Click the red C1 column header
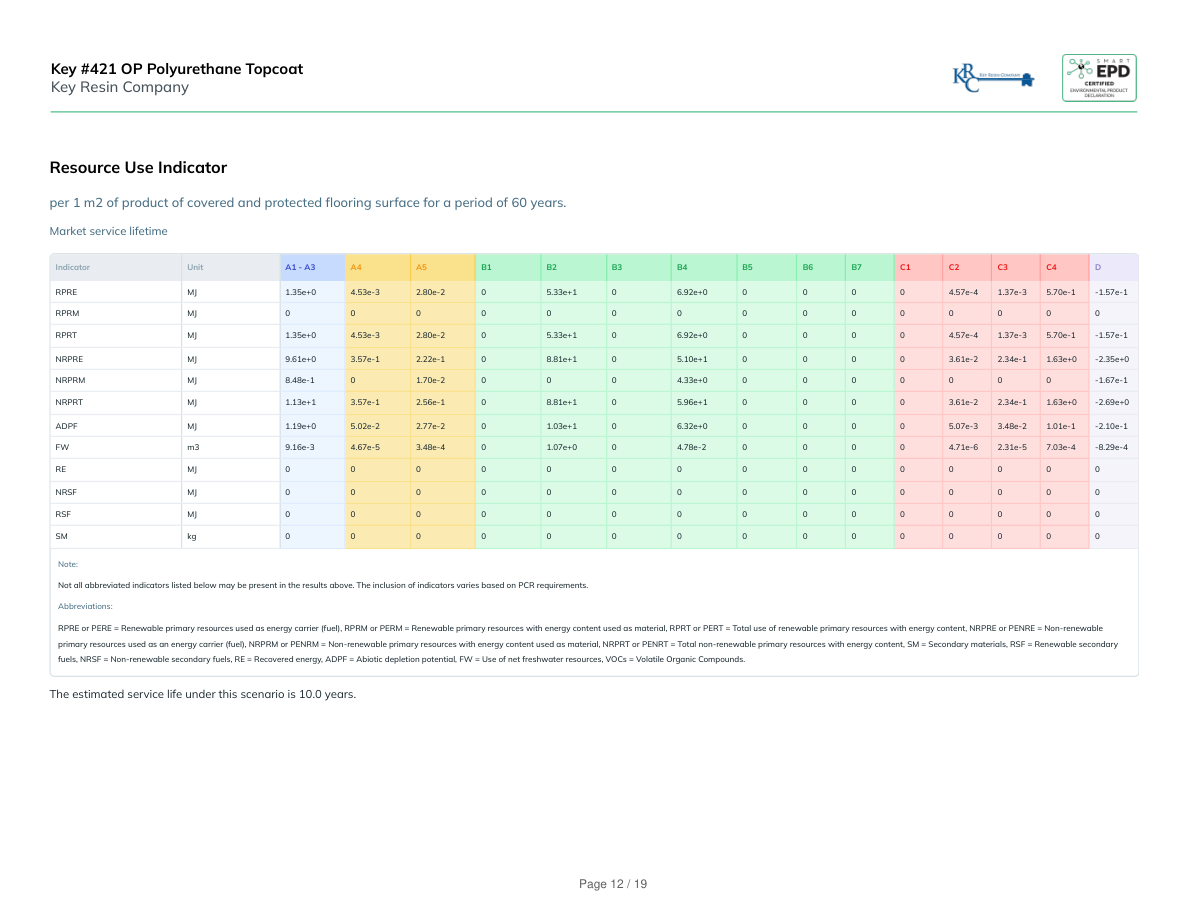The width and height of the screenshot is (1188, 918). (x=905, y=267)
